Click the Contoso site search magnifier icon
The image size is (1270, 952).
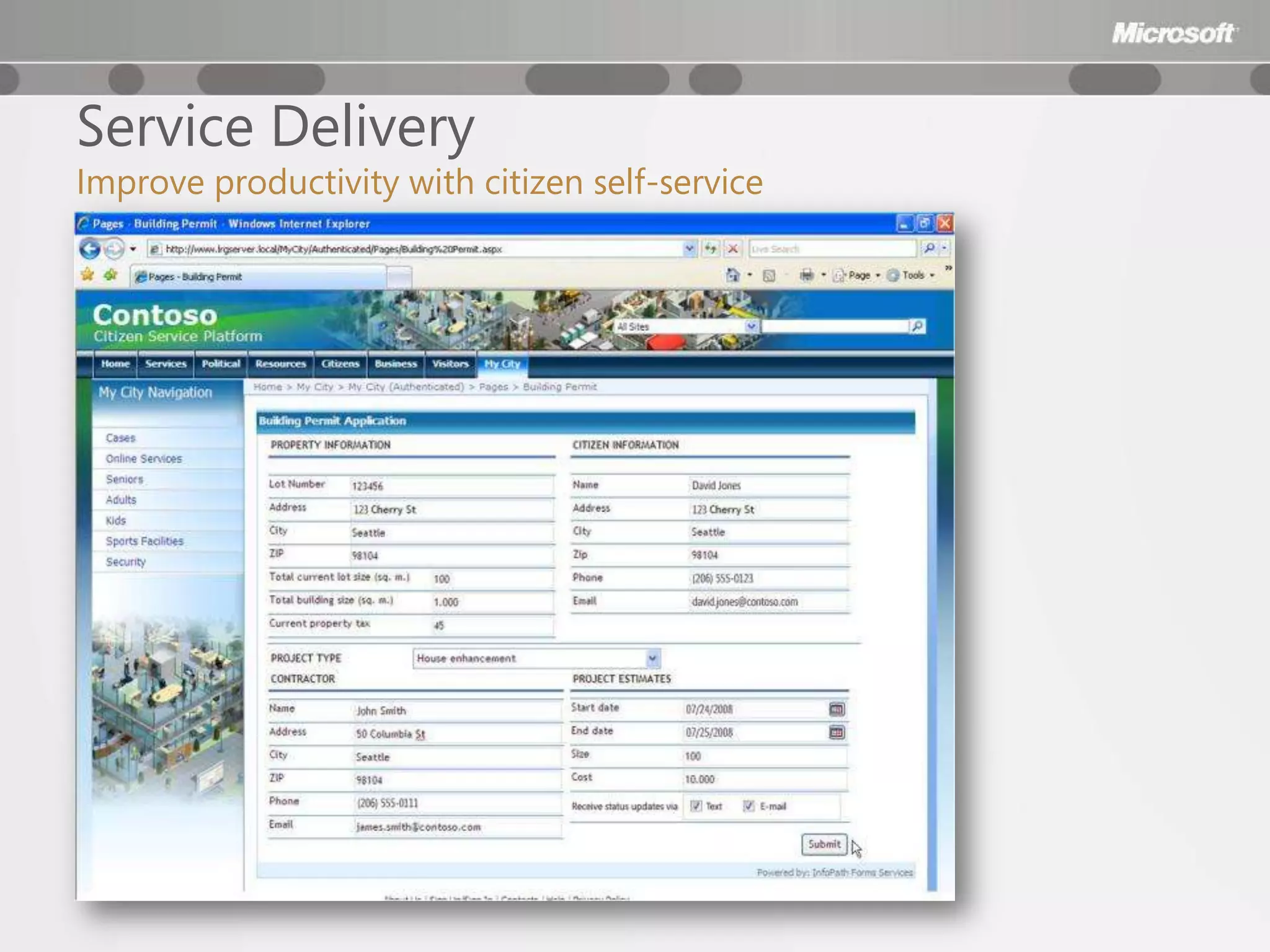(x=917, y=326)
